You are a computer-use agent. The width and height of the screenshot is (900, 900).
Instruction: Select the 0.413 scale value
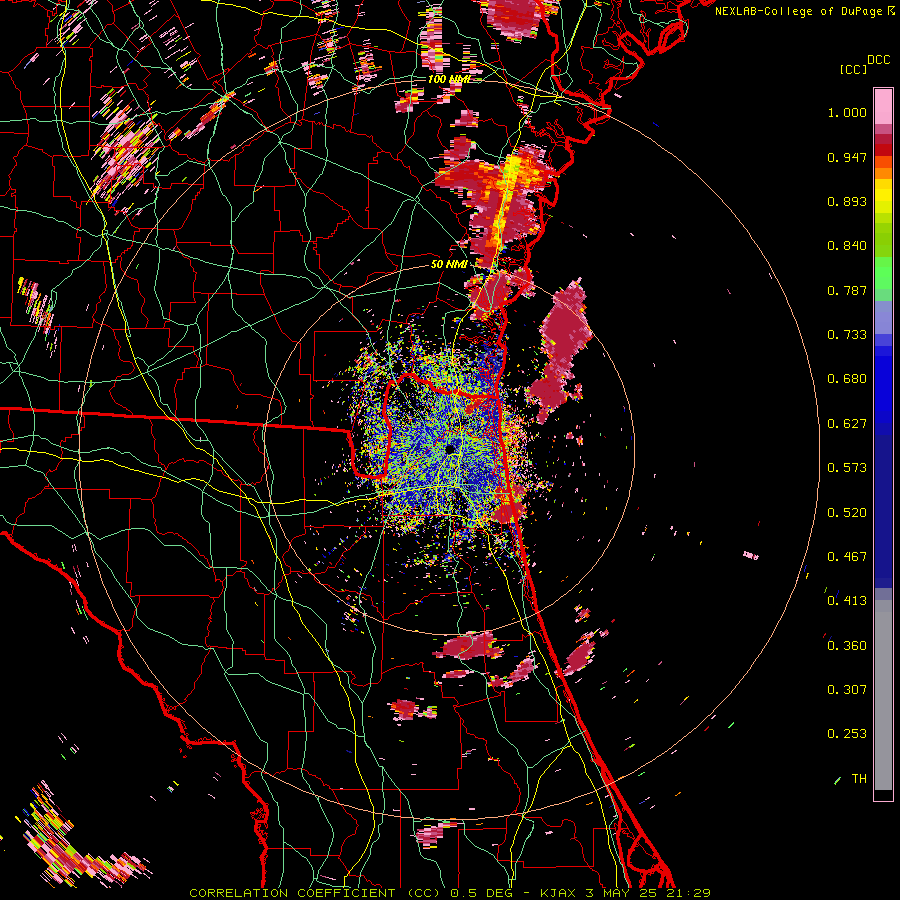tap(847, 601)
